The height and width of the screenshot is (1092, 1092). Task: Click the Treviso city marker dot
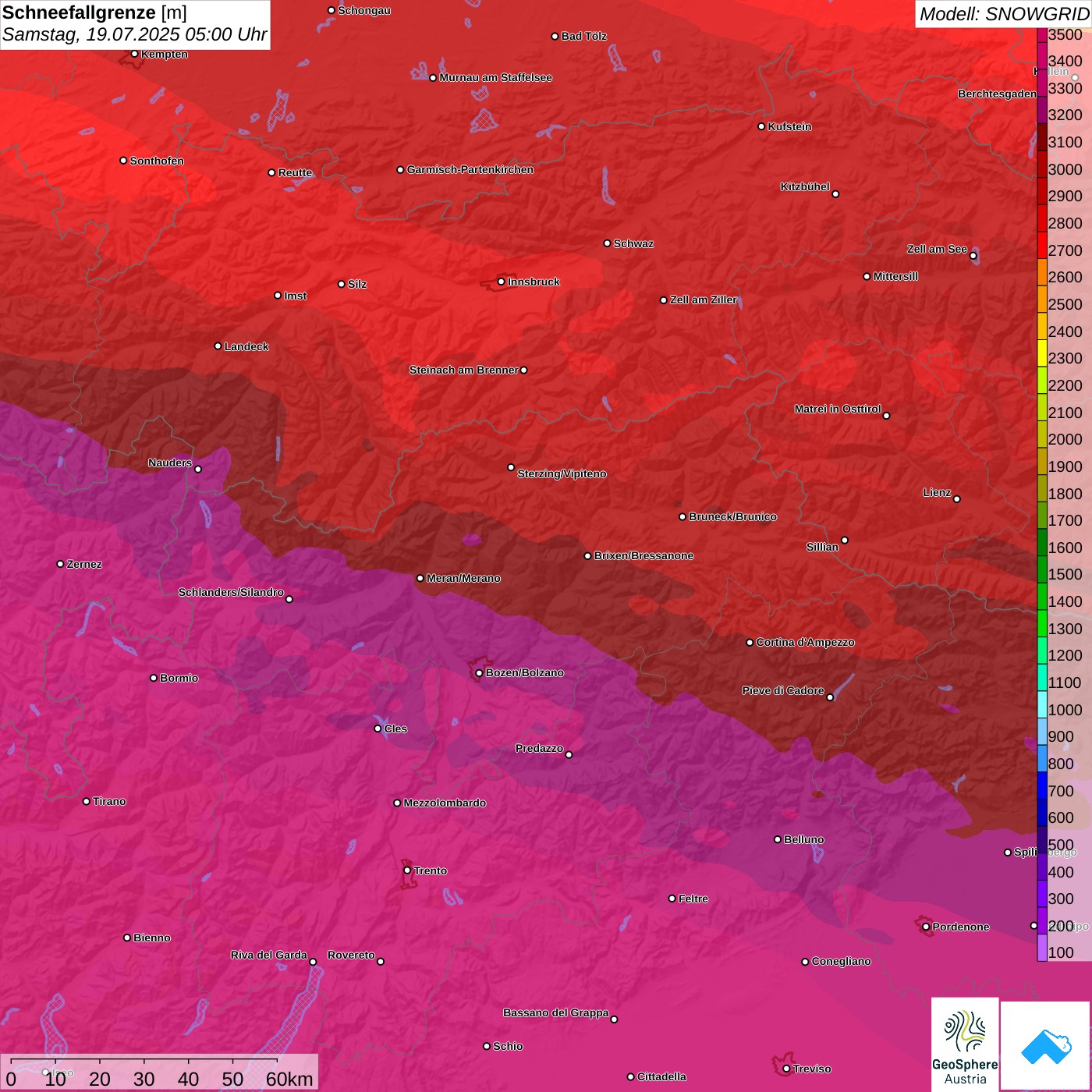click(787, 1069)
